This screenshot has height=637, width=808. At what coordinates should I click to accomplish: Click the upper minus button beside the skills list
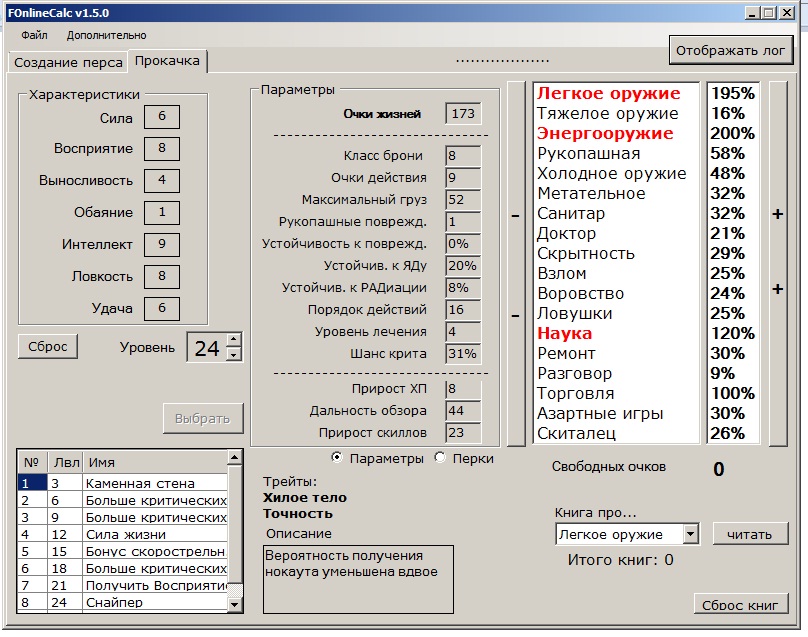point(515,215)
